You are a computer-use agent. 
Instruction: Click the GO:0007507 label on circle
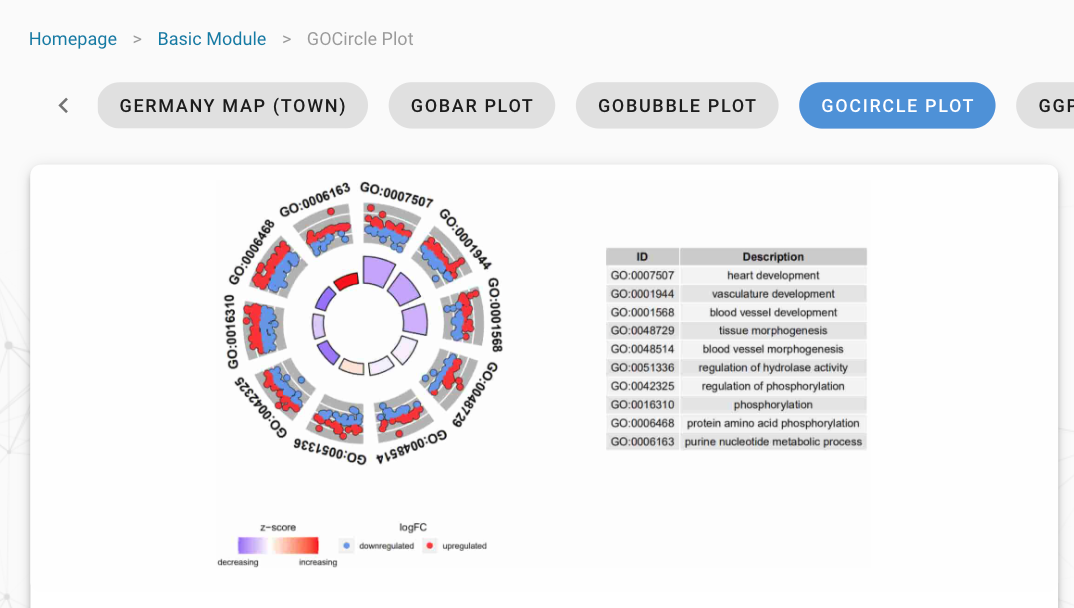click(397, 194)
